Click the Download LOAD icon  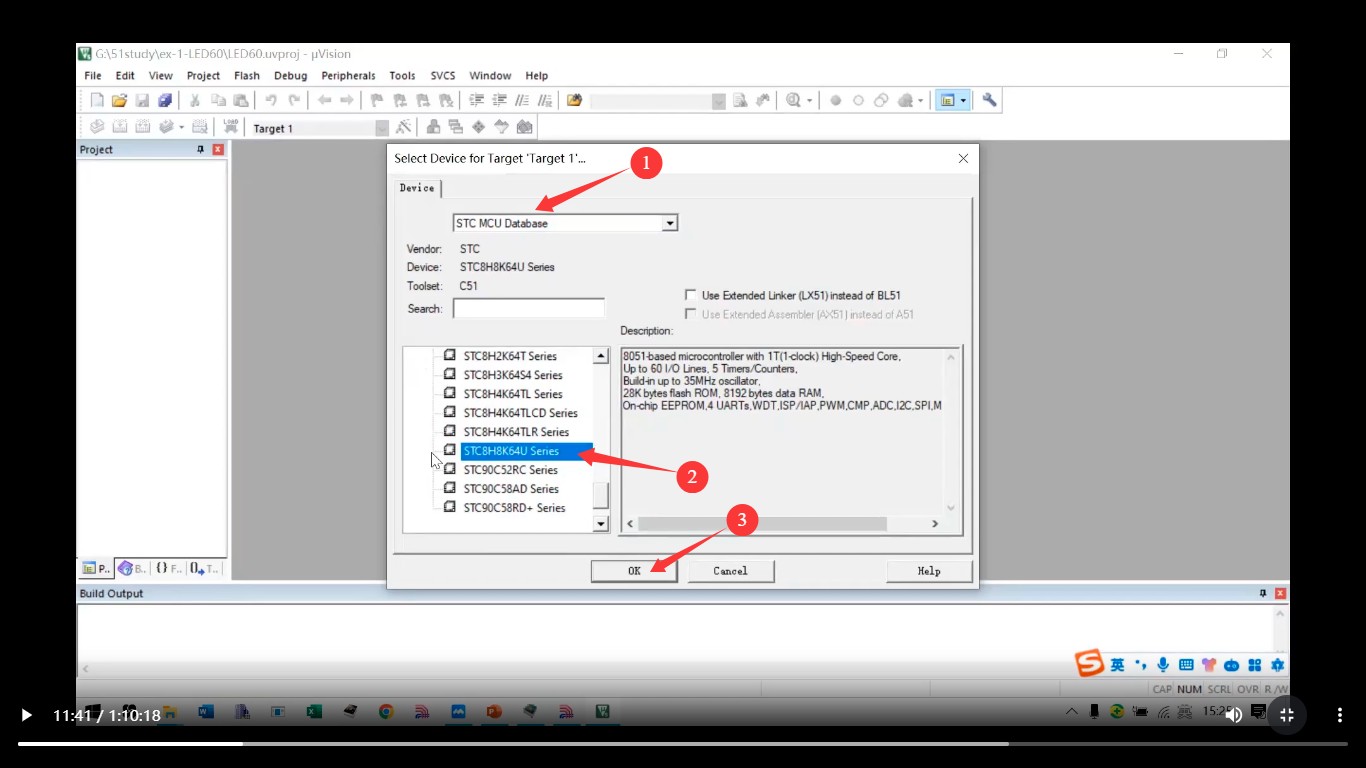(x=231, y=127)
